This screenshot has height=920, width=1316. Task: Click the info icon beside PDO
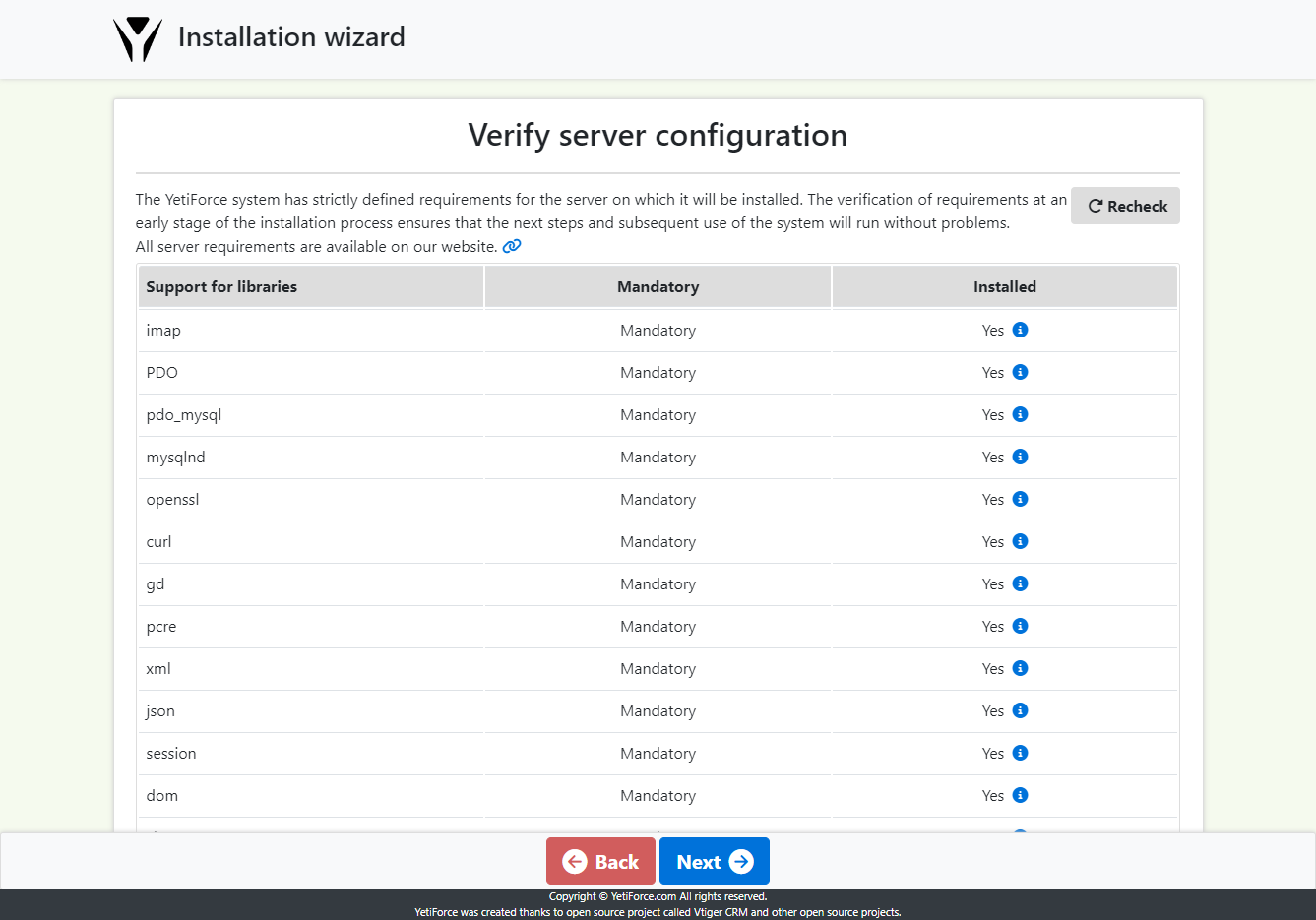coord(1020,372)
